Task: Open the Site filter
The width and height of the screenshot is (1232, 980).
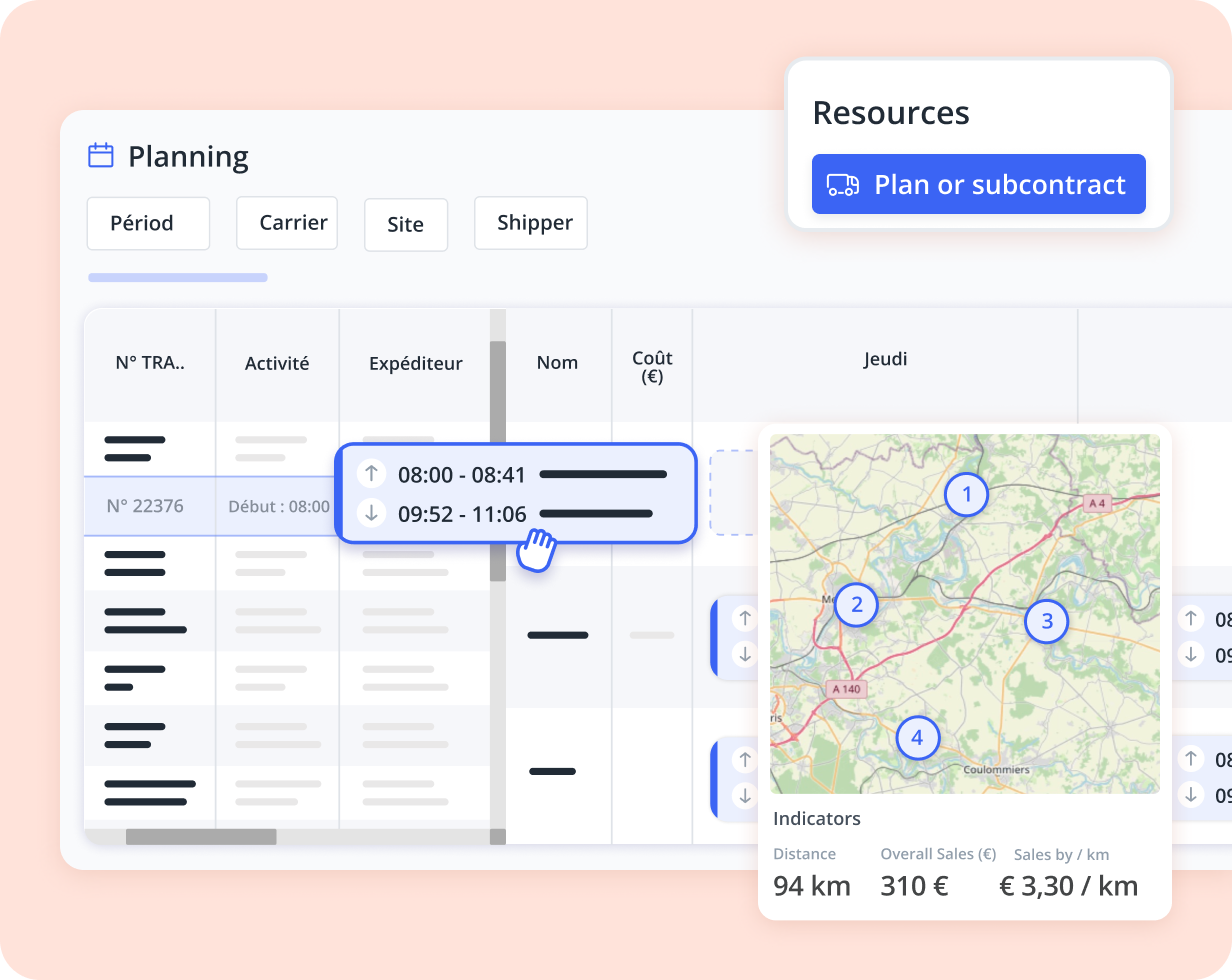Action: (406, 224)
